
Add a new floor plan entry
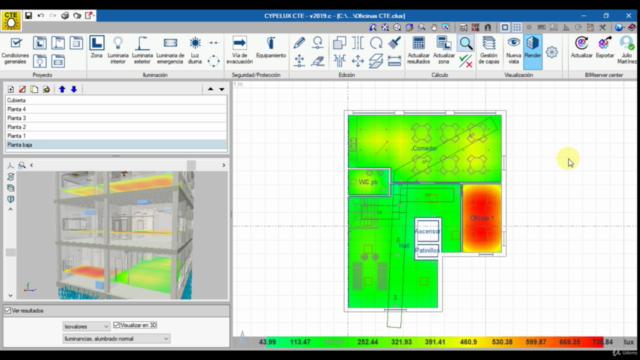coord(11,89)
